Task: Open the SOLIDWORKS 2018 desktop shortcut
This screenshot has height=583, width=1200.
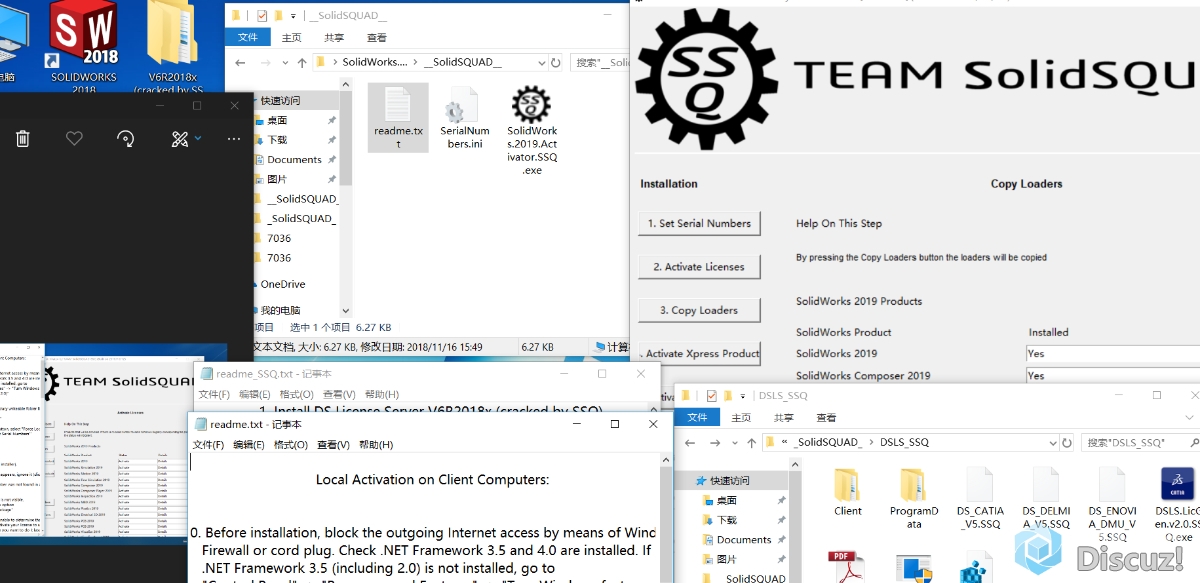Action: point(84,47)
